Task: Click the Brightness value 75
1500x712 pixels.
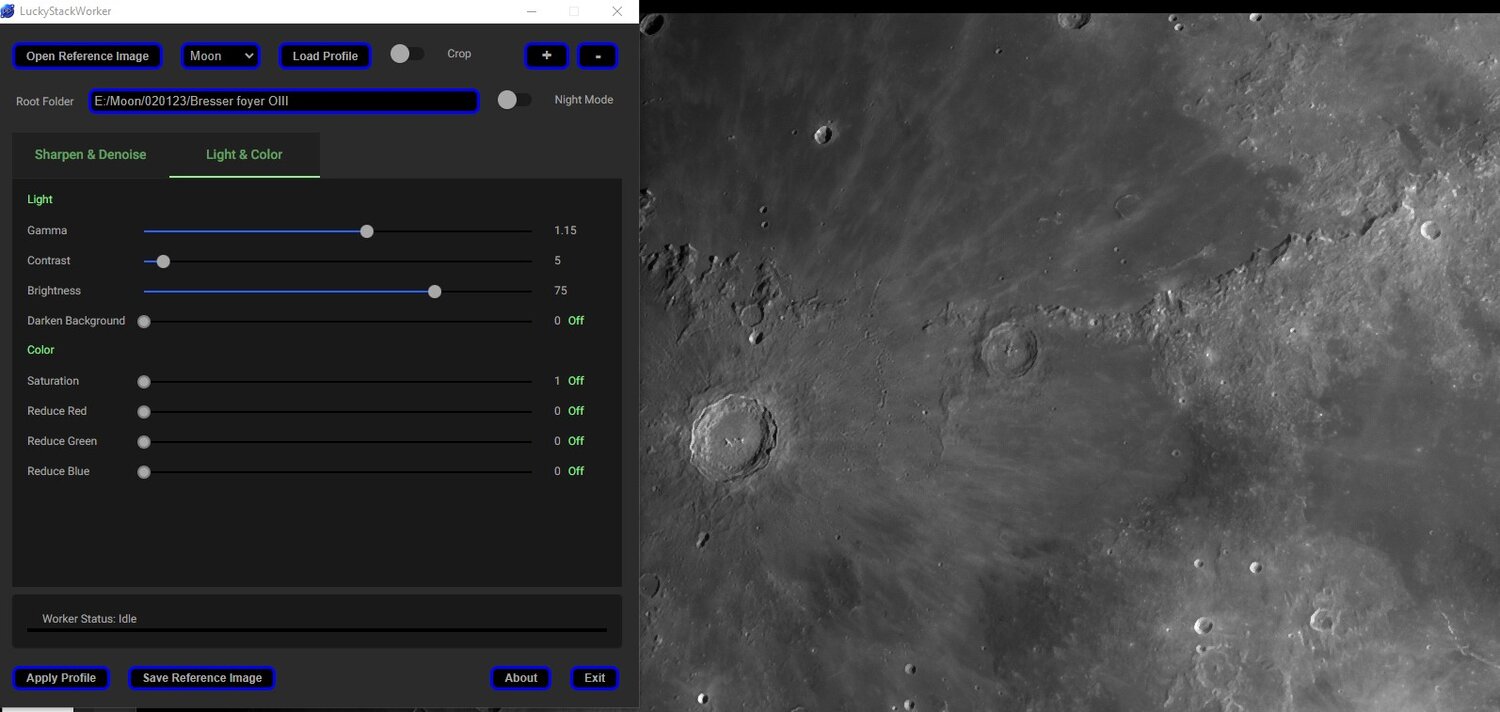Action: tap(561, 291)
